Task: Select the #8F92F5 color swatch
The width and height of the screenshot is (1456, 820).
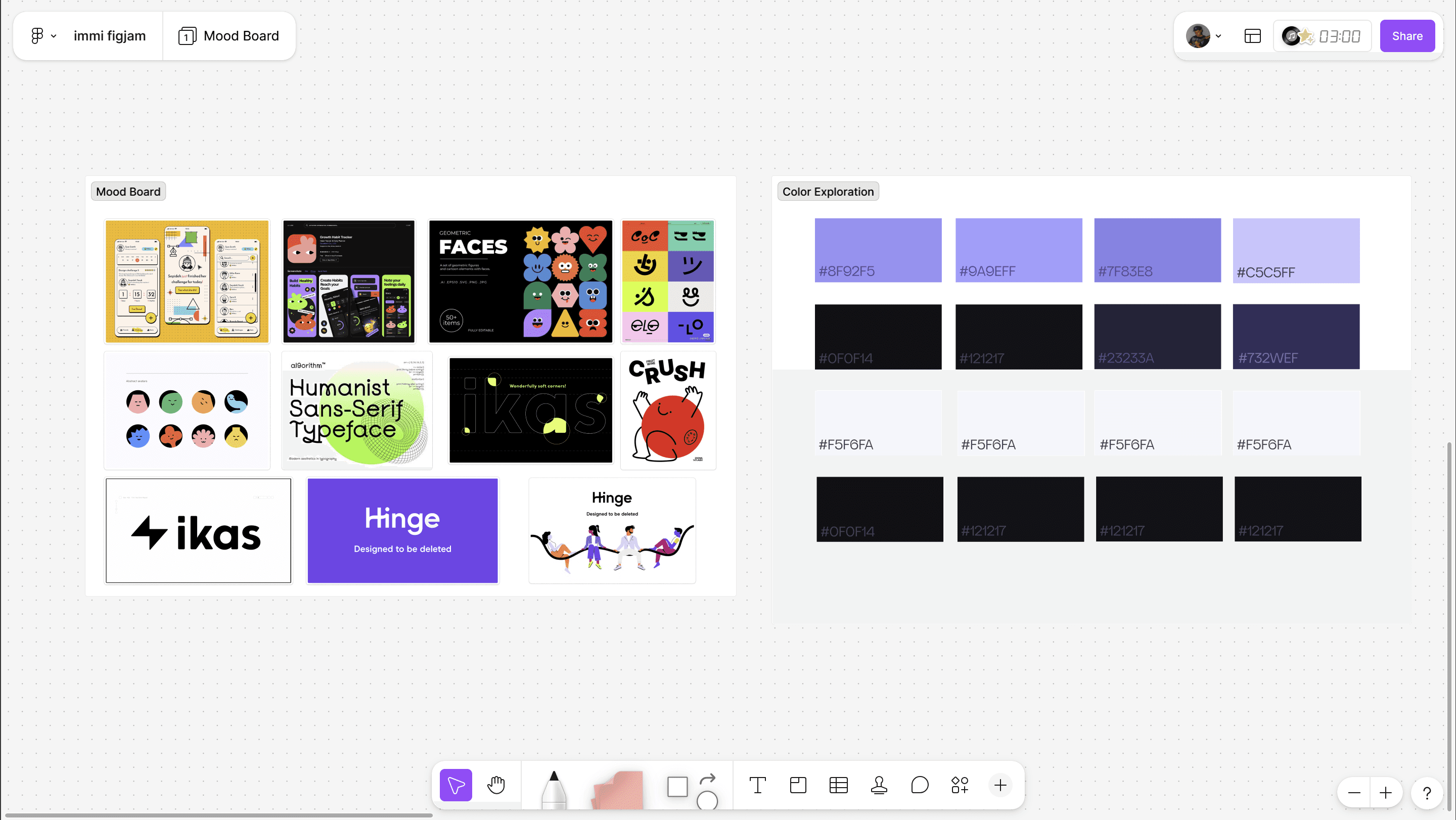Action: tap(878, 250)
